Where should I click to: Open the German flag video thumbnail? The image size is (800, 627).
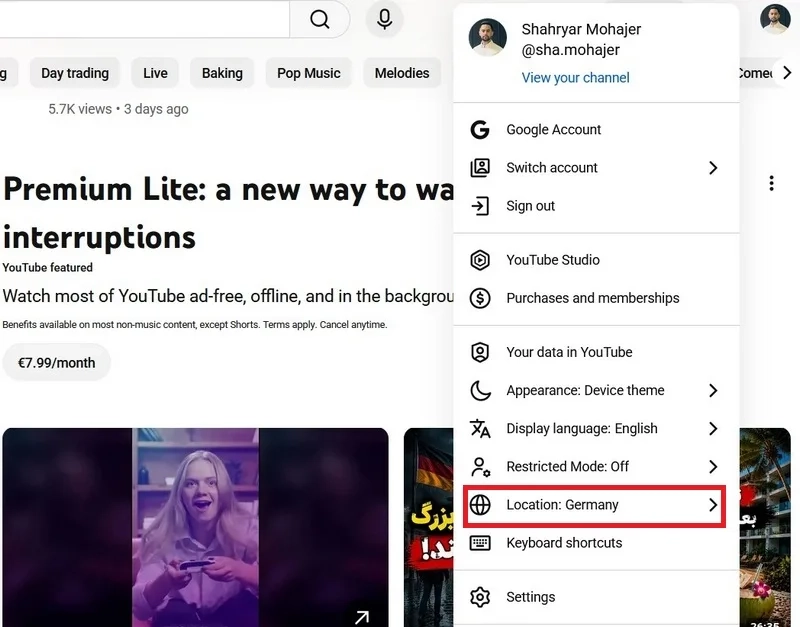pos(429,528)
